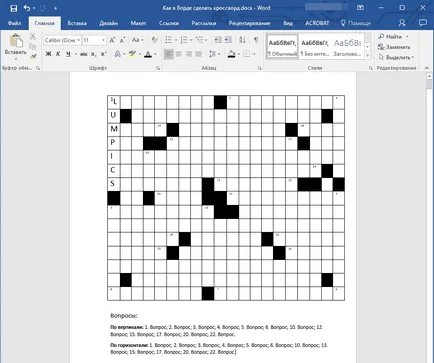Collapse the ribbon with the arrow
The width and height of the screenshot is (434, 363).
tap(427, 68)
